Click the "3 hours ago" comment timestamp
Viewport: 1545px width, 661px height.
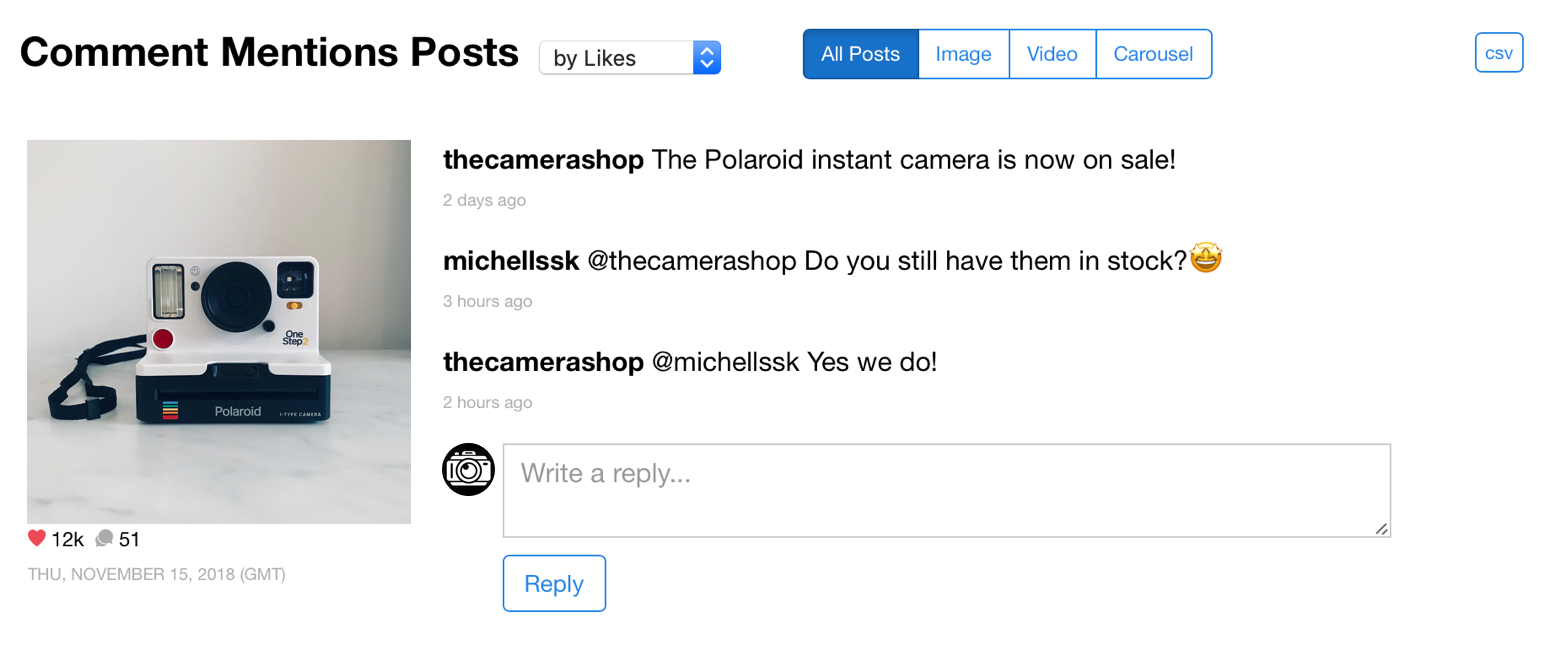[x=487, y=301]
